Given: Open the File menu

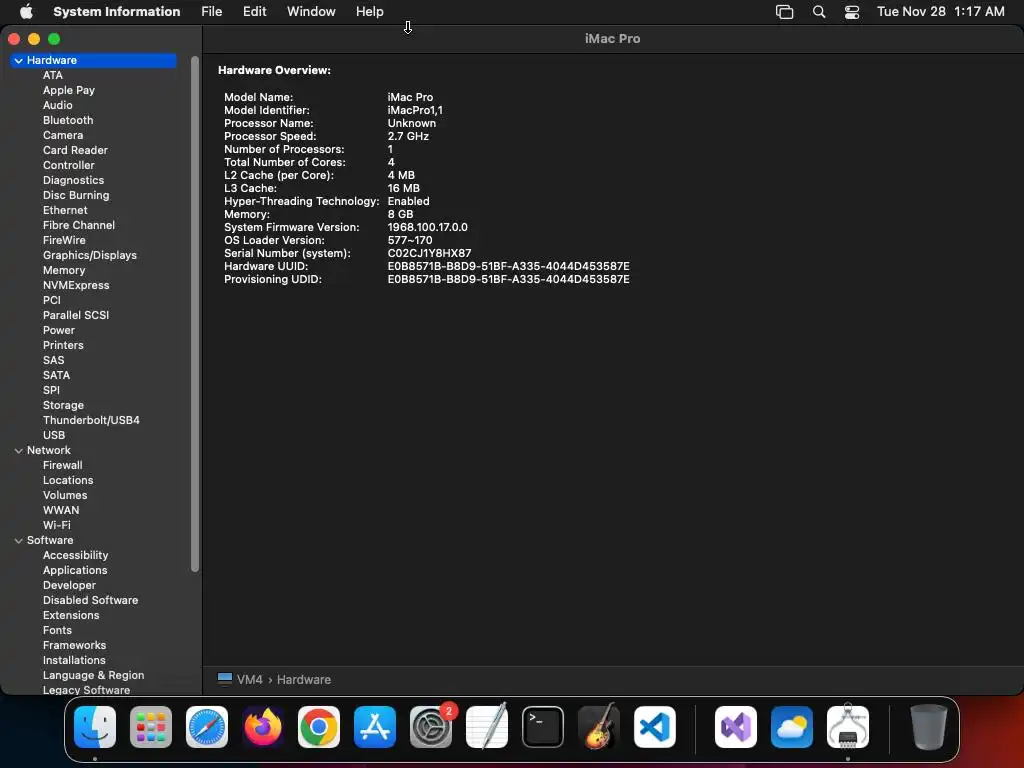Looking at the screenshot, I should [x=212, y=12].
